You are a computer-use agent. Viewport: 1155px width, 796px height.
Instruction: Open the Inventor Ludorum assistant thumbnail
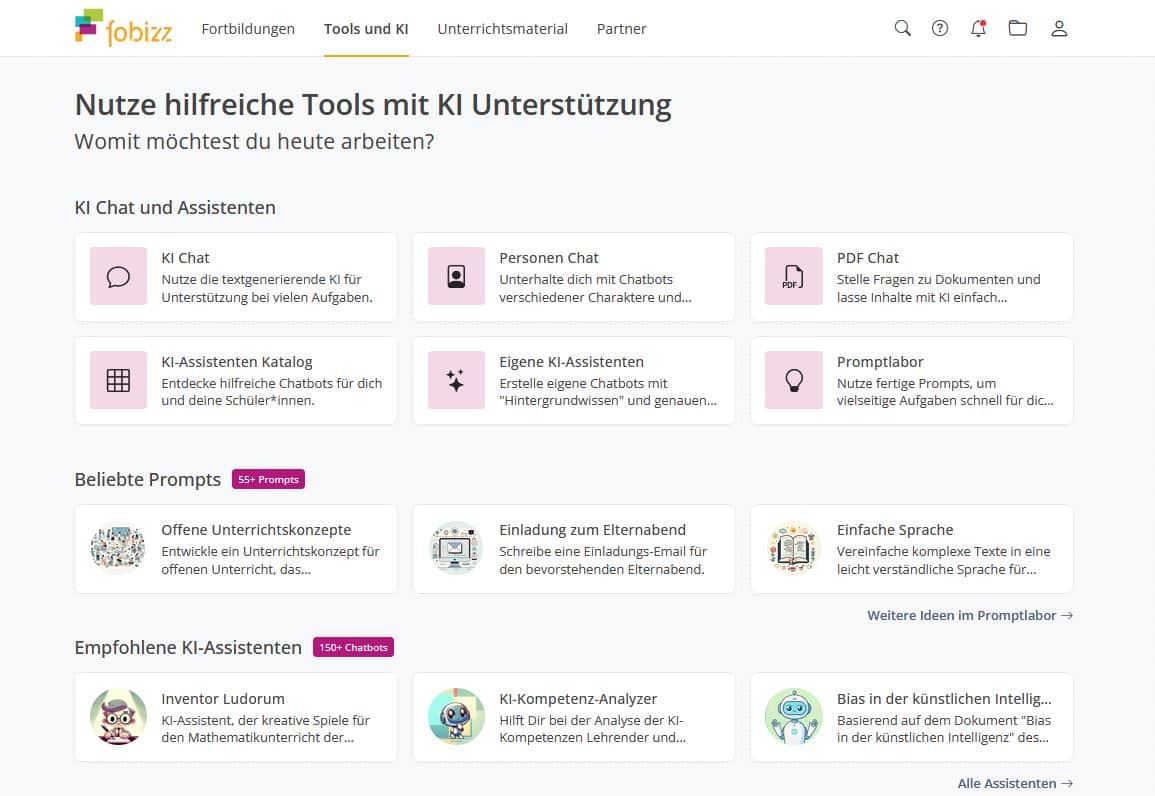[119, 717]
